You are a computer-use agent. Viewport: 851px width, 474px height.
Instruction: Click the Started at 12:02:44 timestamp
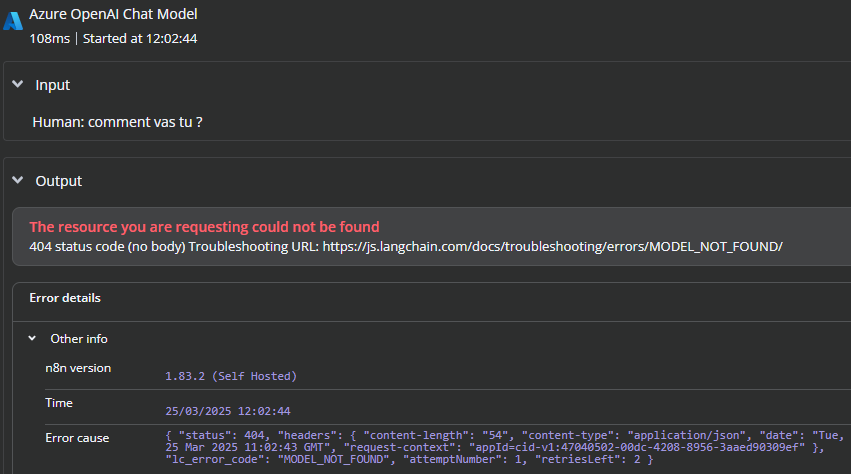pyautogui.click(x=140, y=39)
